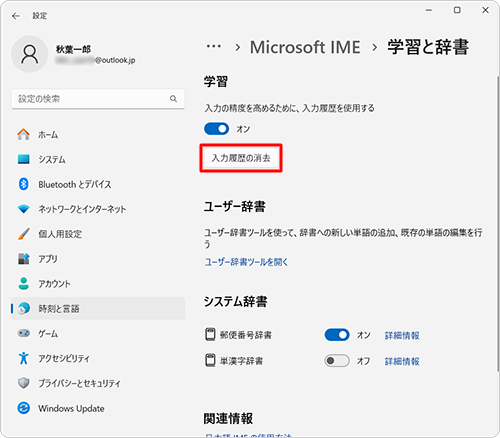The image size is (500, 438).
Task: Click the 秋葉一郎 account name
Action: pos(73,49)
